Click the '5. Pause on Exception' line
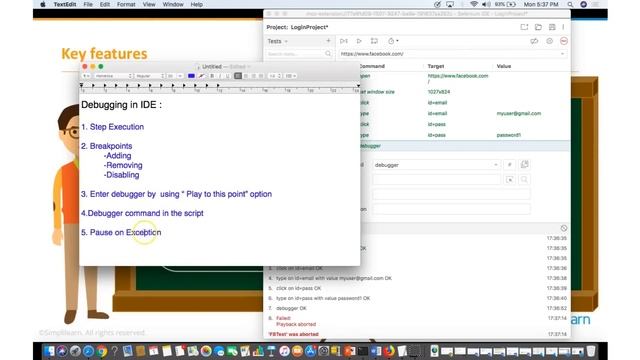Viewport: 640px width, 360px height. (x=121, y=232)
